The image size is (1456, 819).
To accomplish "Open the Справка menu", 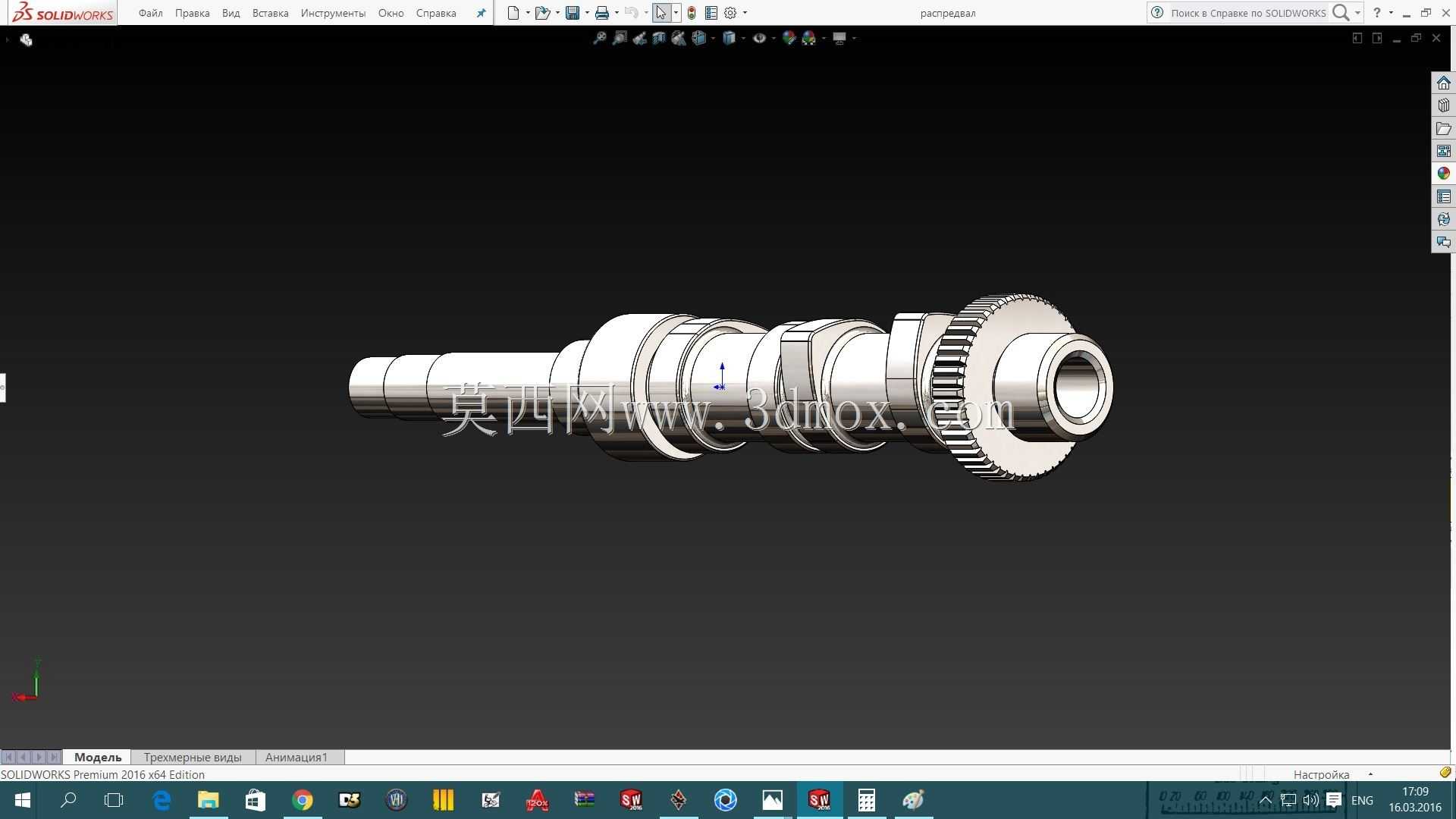I will tap(436, 13).
